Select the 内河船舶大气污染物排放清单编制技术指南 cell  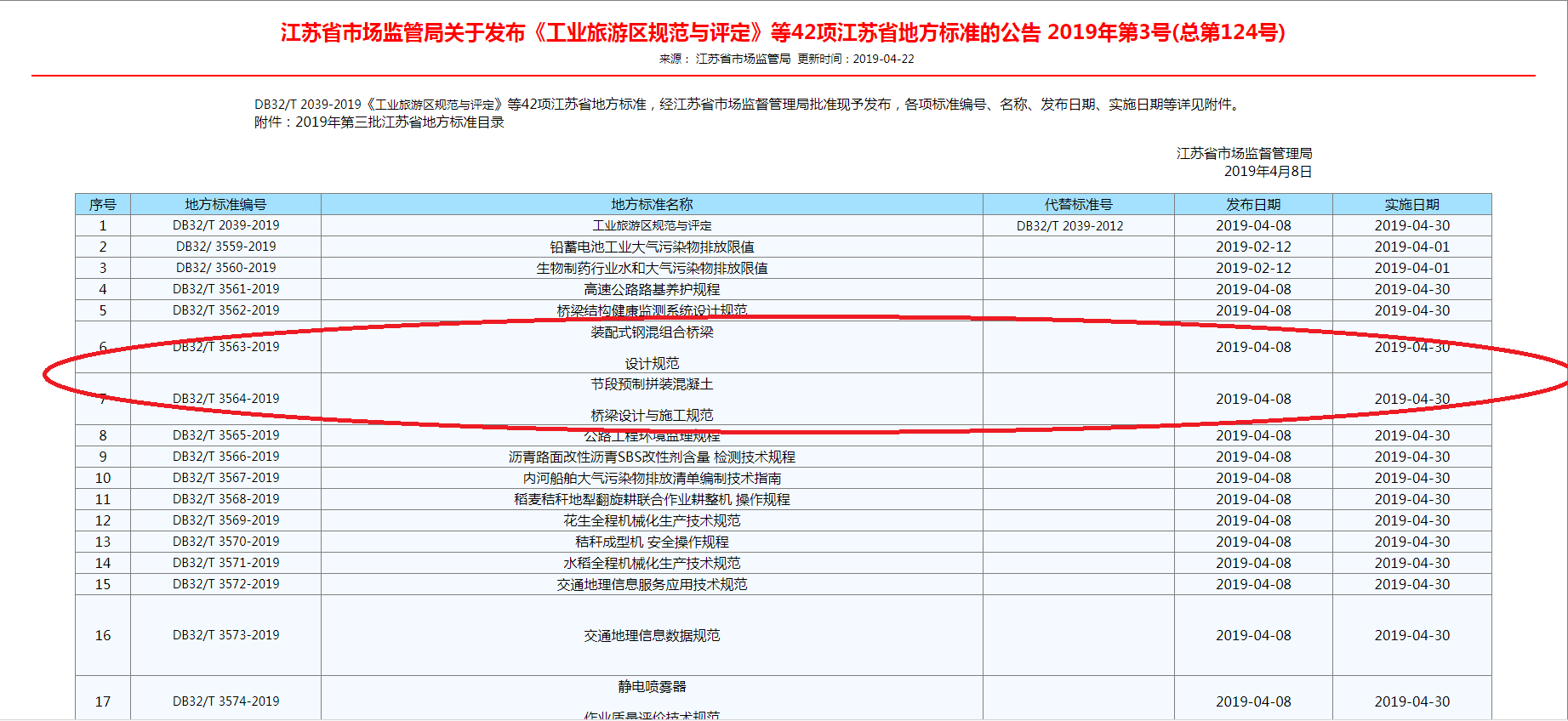652,478
